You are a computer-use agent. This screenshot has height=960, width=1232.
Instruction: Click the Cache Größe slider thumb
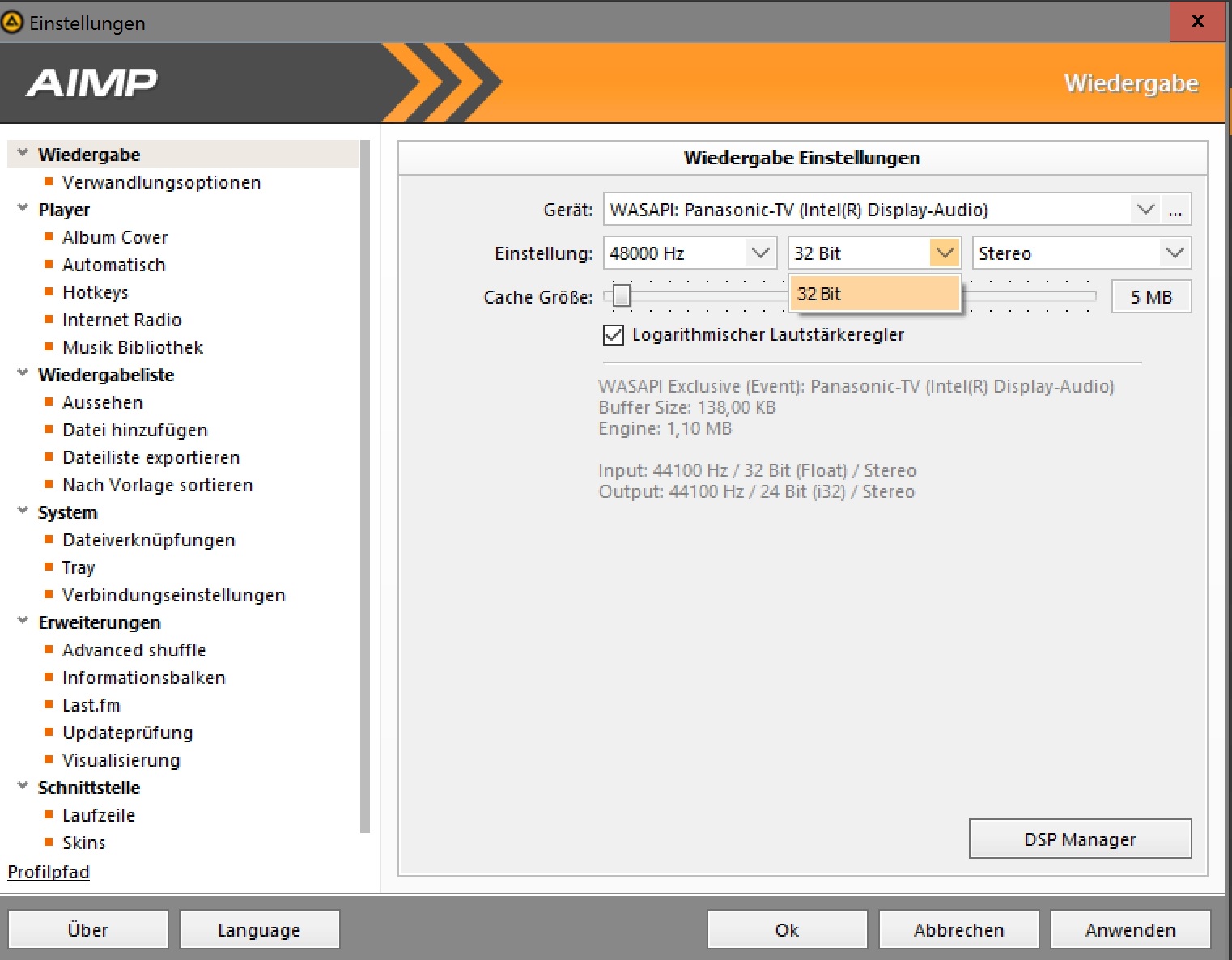621,295
